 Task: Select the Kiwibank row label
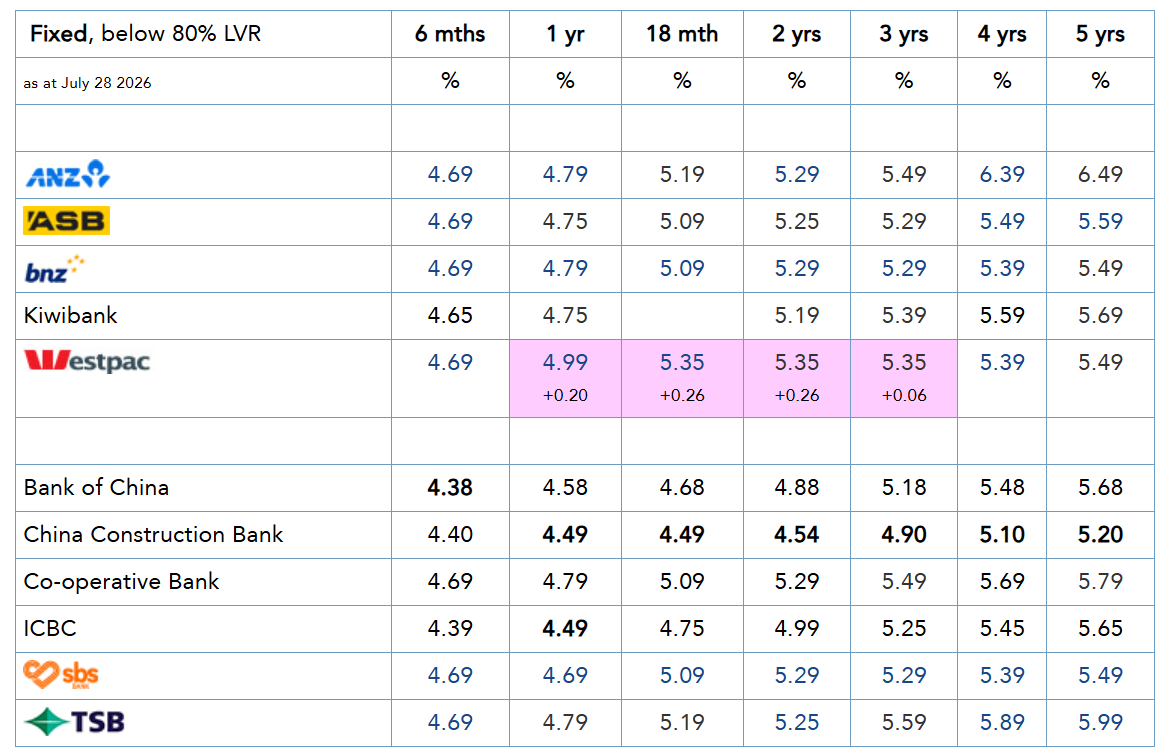click(71, 315)
